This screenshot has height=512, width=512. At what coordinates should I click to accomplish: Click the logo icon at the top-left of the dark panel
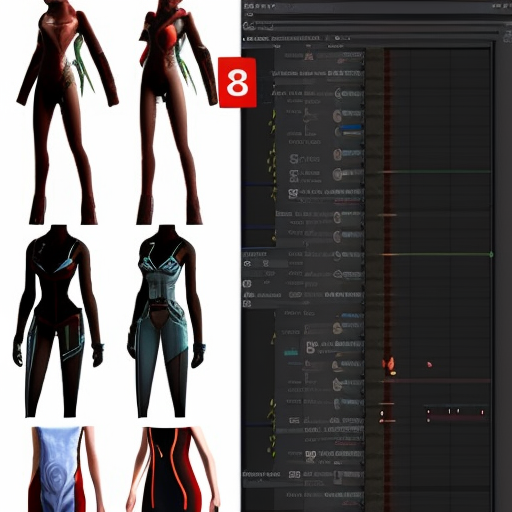tap(248, 26)
